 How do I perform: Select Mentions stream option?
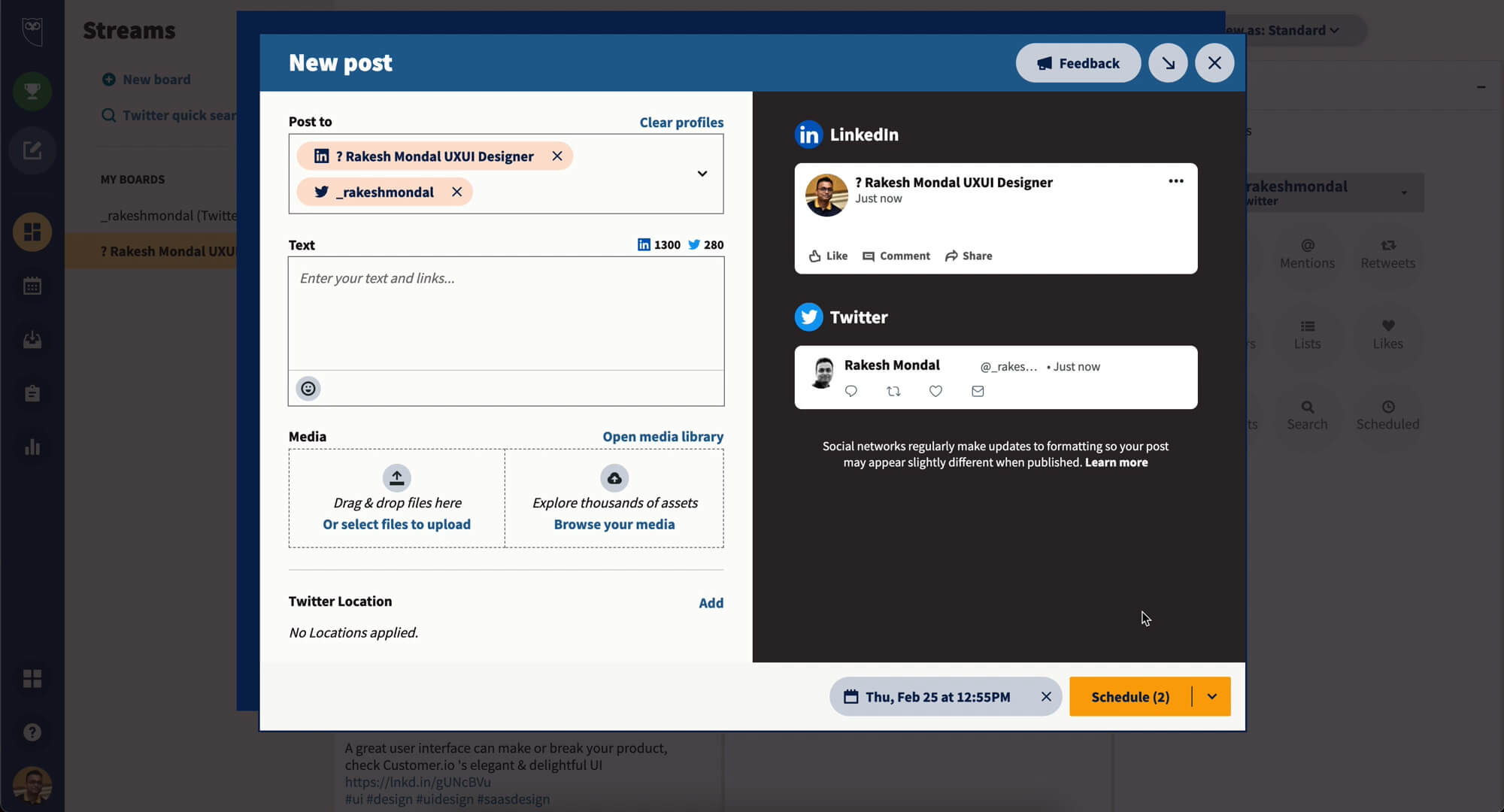[1307, 254]
